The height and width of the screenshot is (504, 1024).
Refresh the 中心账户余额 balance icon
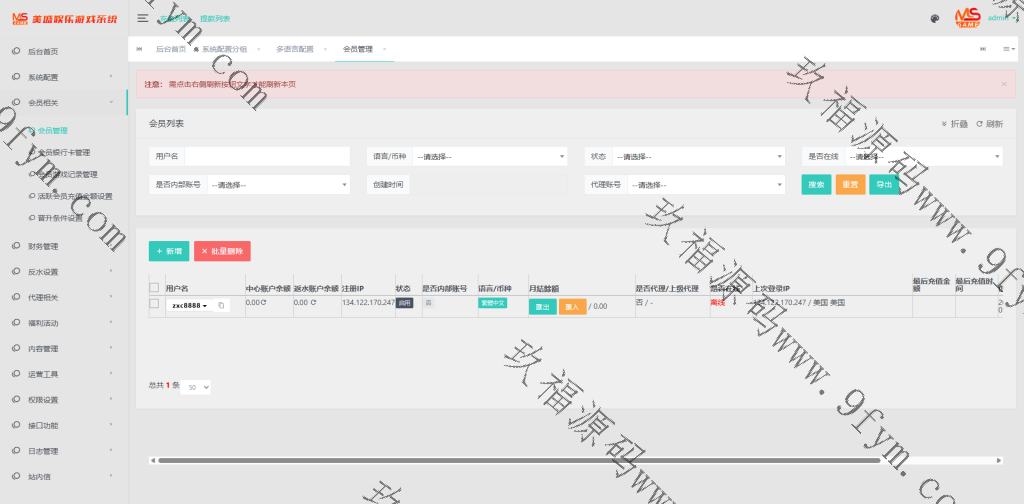(x=264, y=302)
